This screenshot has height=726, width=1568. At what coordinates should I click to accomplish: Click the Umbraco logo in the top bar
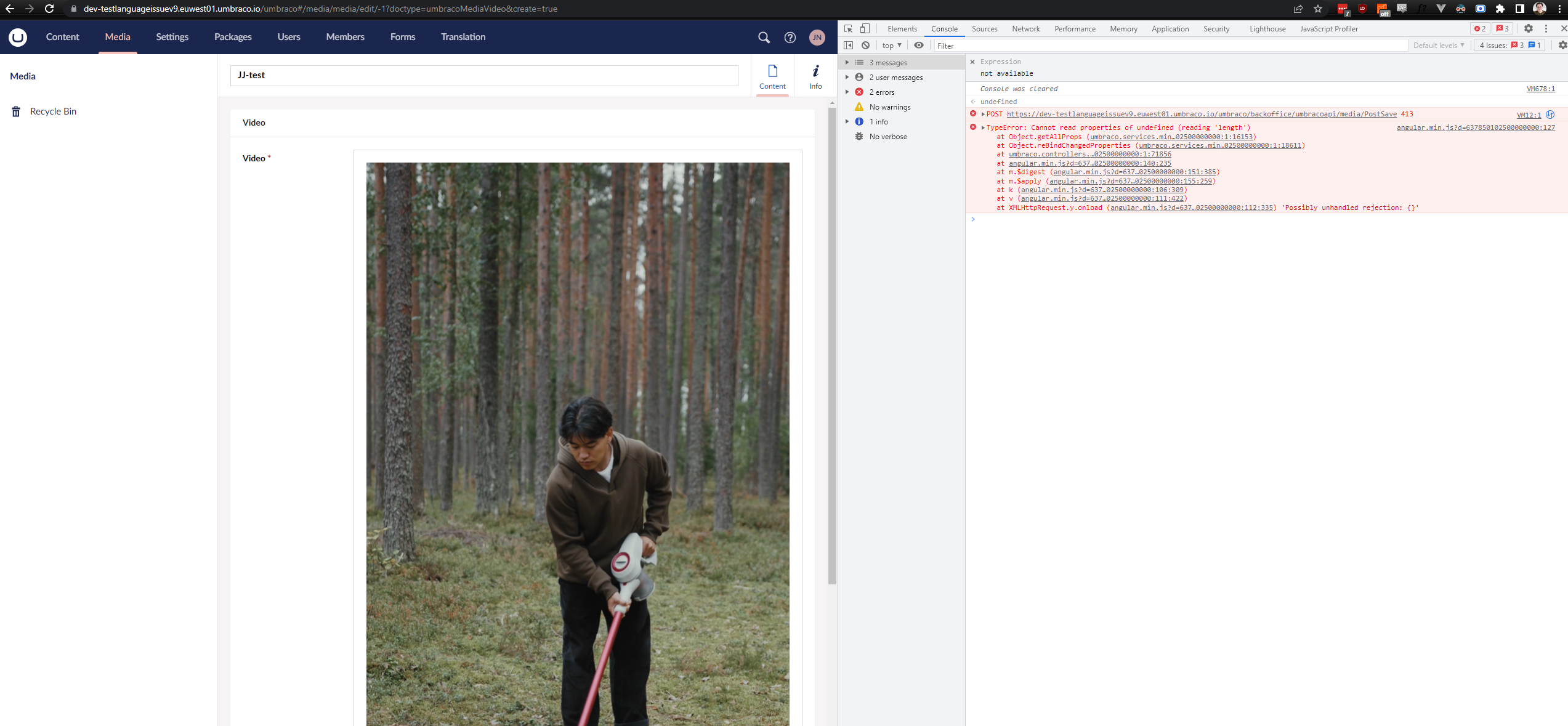(18, 37)
